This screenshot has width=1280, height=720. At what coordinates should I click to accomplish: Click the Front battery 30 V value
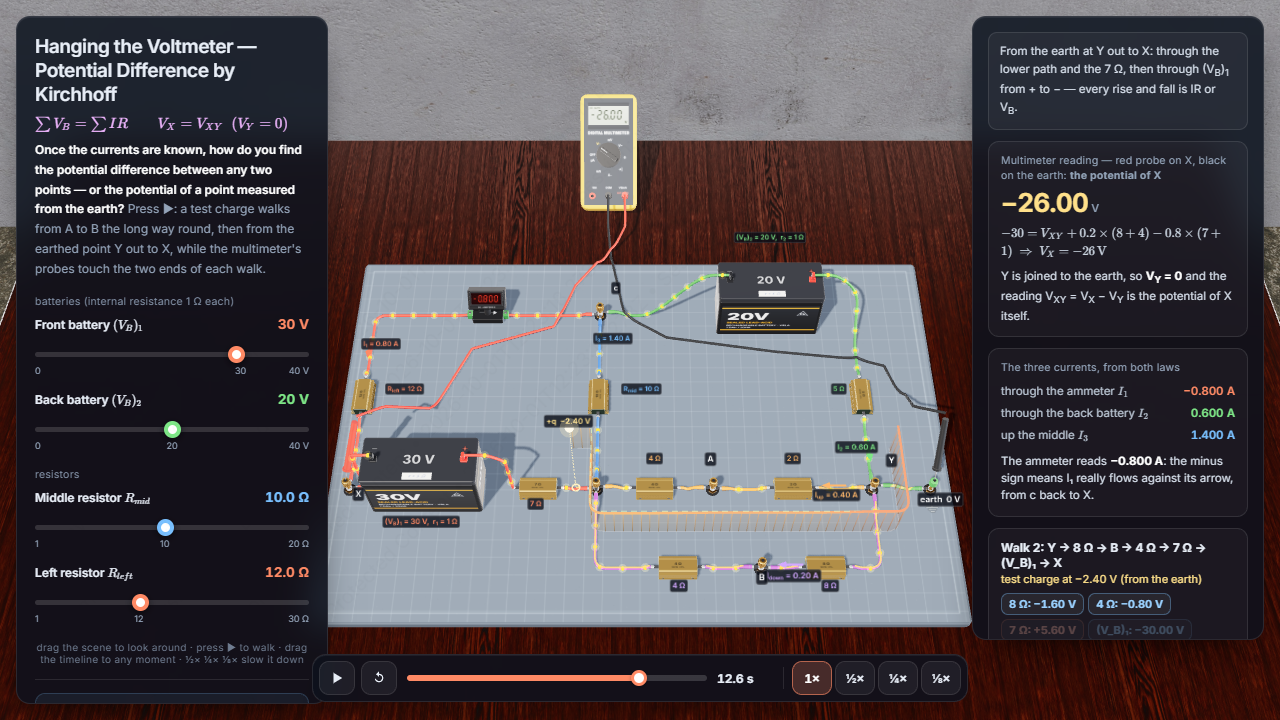tap(293, 325)
